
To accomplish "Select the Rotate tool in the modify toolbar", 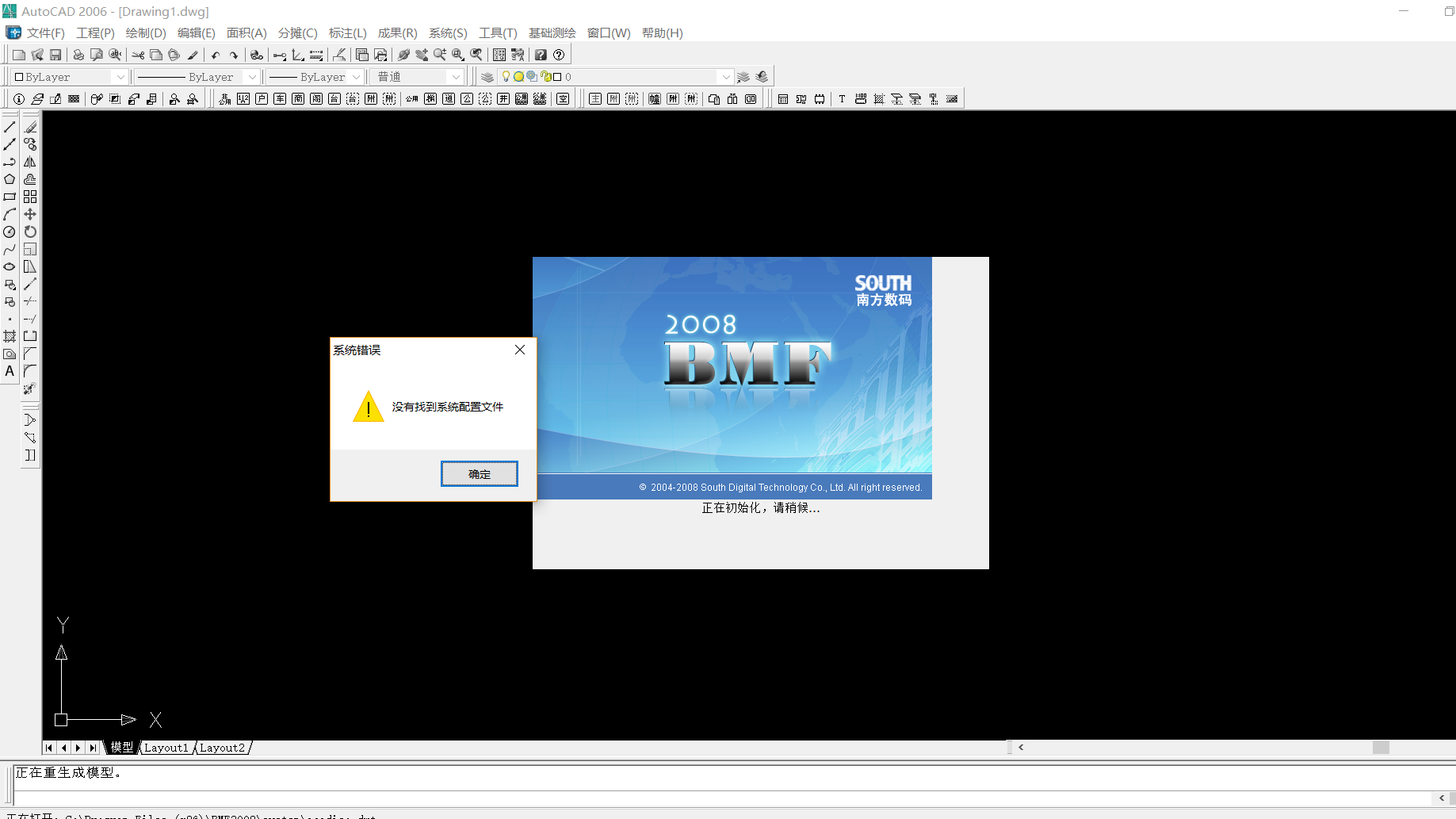I will pos(30,232).
